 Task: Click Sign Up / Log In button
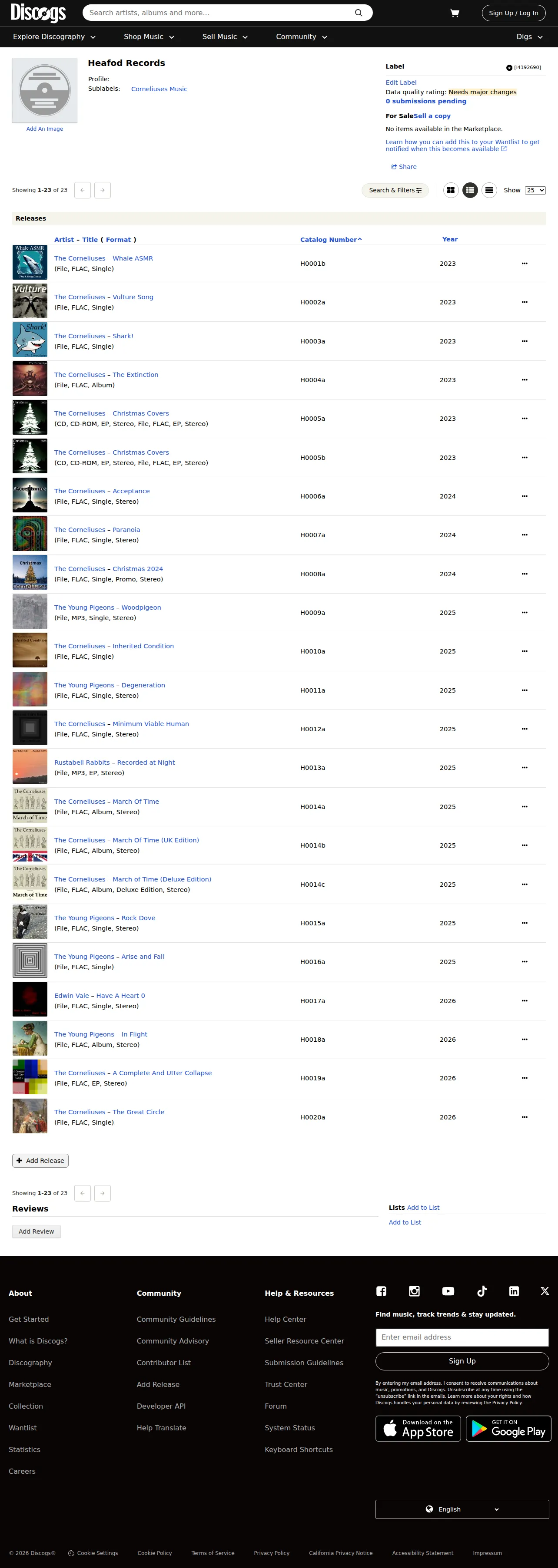point(514,13)
